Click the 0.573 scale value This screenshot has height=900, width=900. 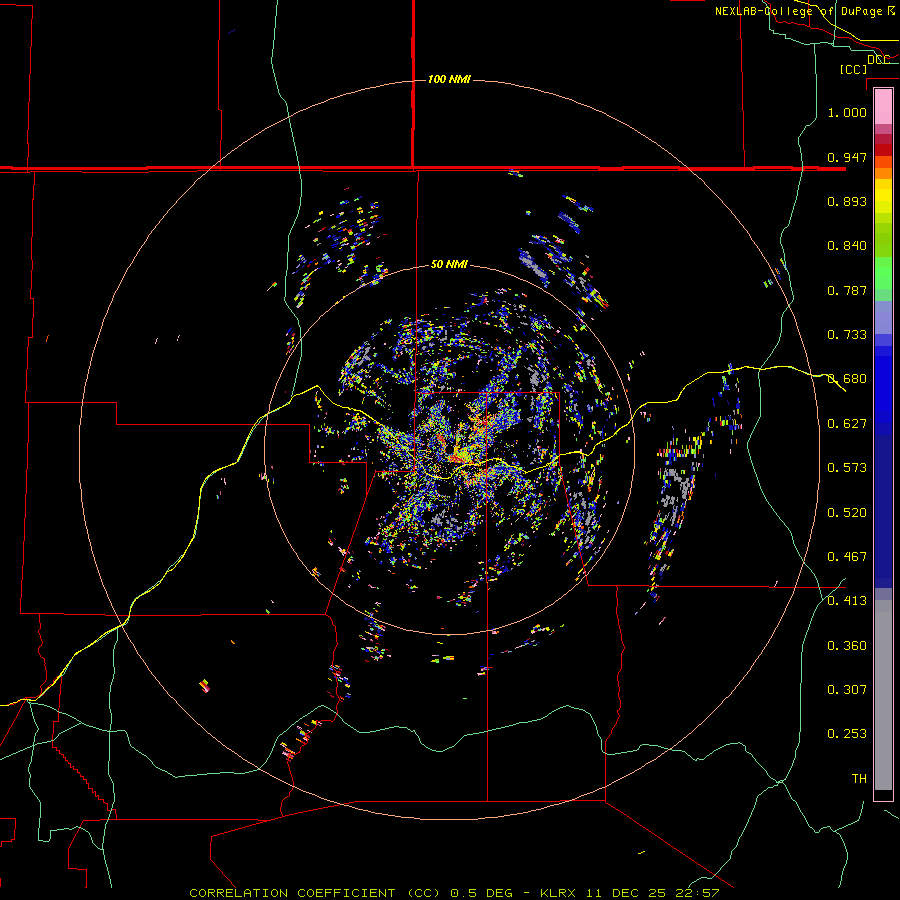(x=847, y=468)
